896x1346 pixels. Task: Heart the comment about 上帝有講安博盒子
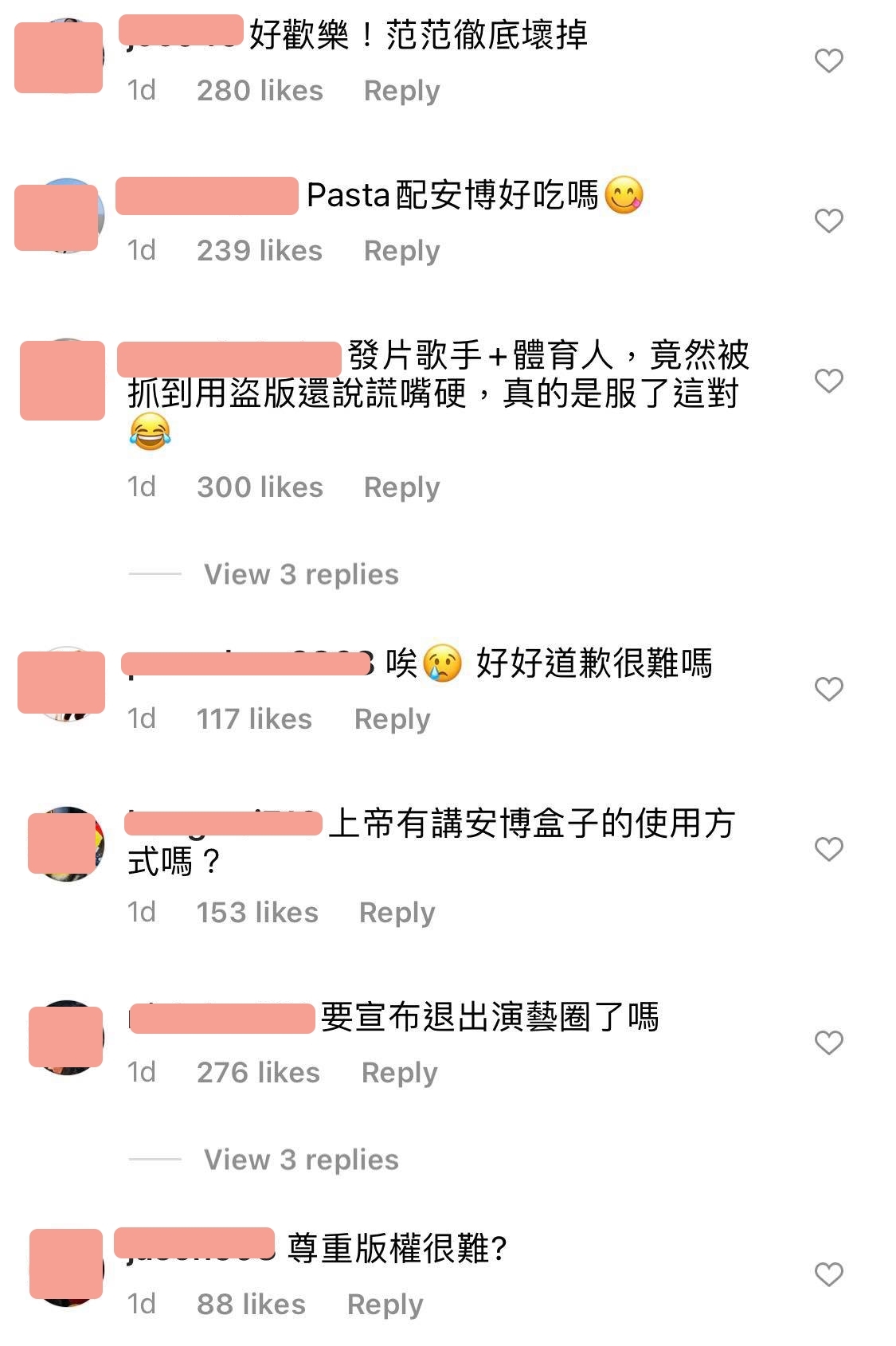pos(828,849)
